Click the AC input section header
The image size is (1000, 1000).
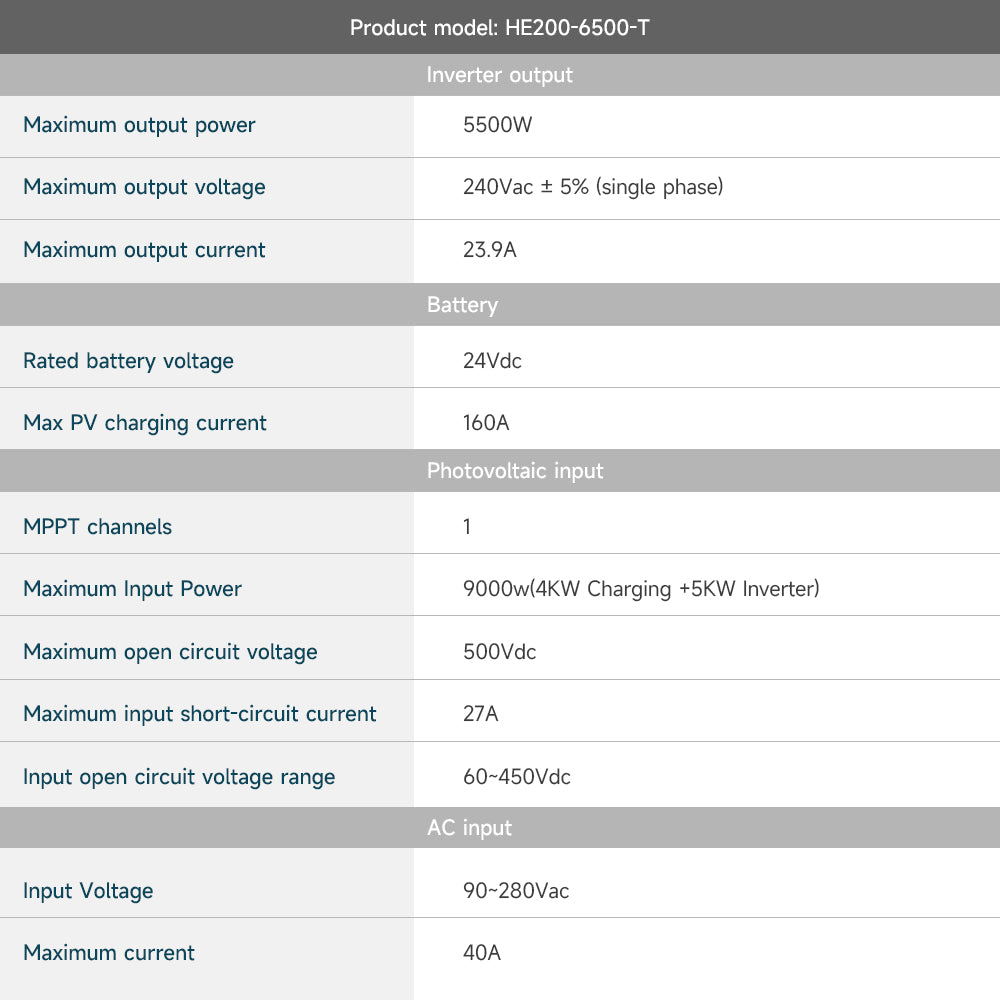[x=467, y=827]
